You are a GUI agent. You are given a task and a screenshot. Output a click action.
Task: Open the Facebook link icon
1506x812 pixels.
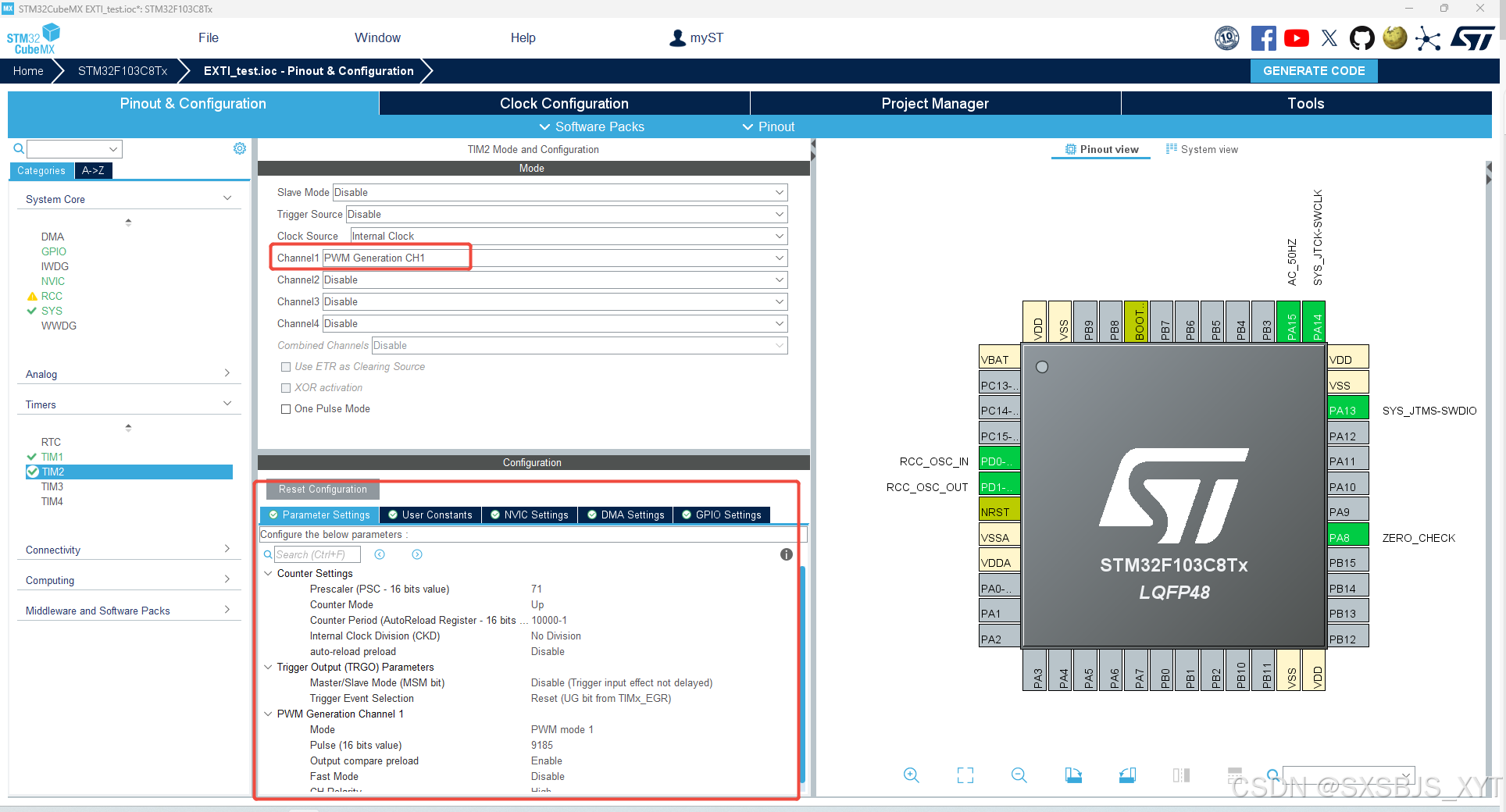pyautogui.click(x=1263, y=38)
